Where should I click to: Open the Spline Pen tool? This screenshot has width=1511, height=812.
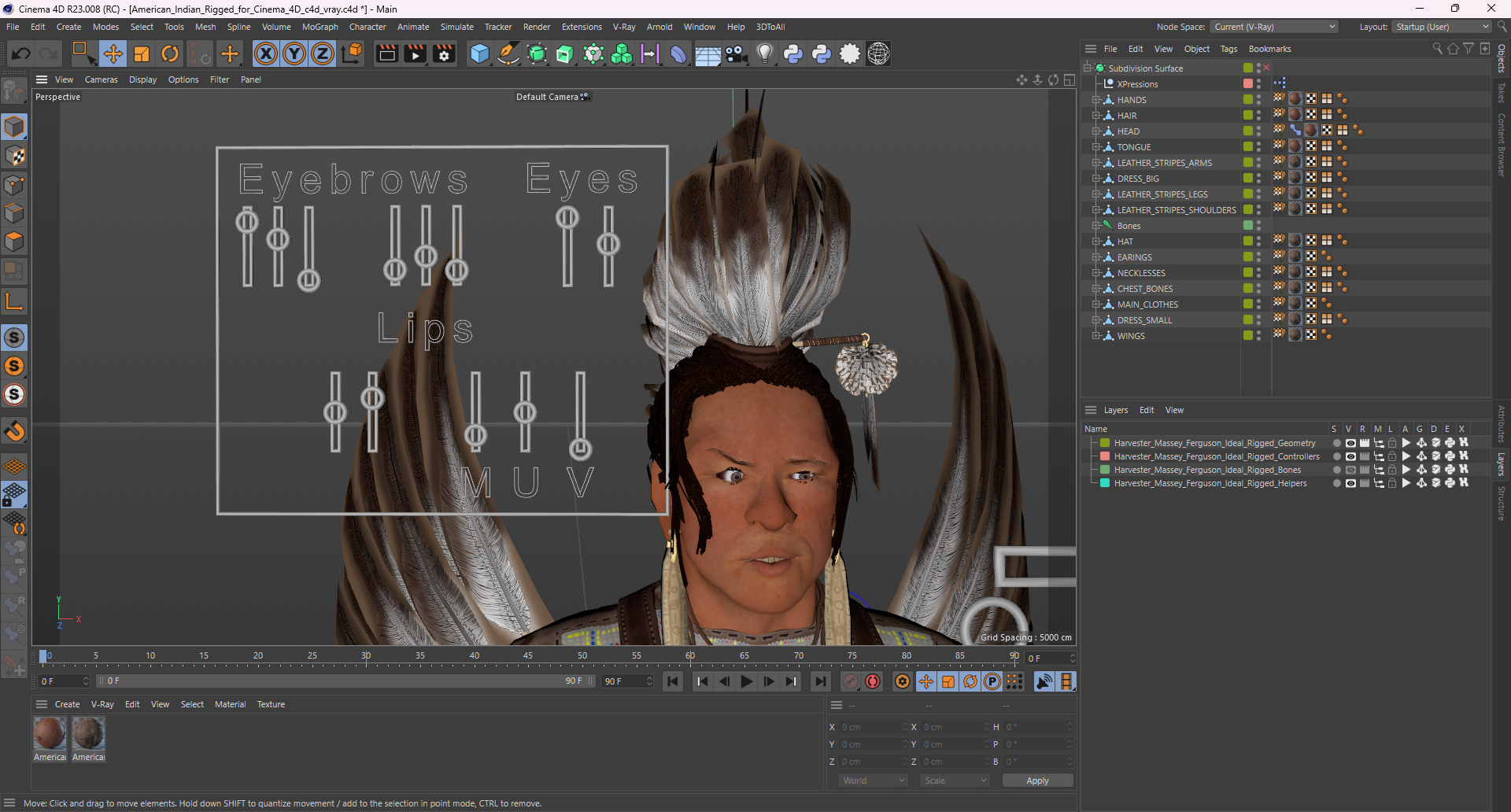508,54
